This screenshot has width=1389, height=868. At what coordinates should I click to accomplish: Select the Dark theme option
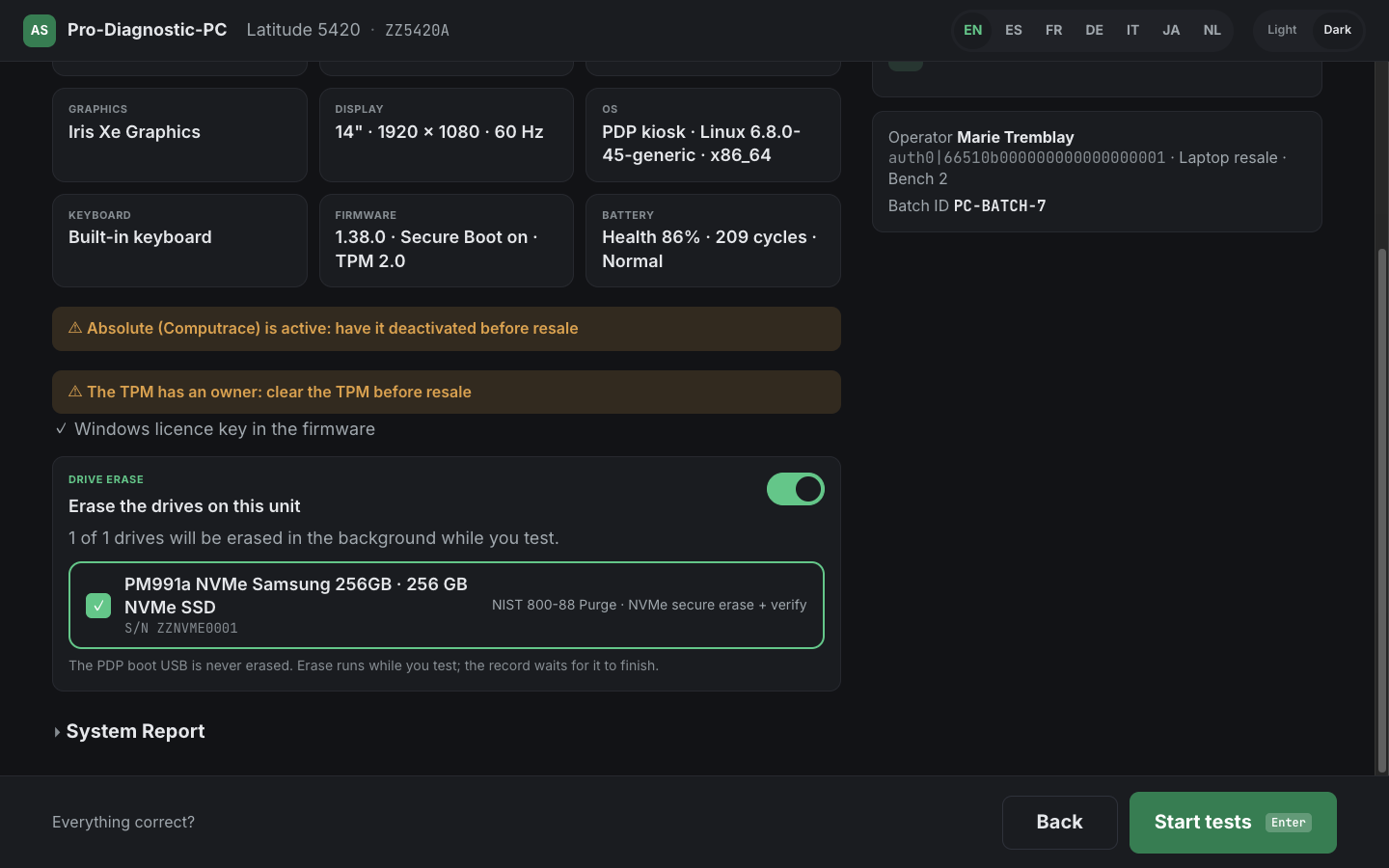[1337, 30]
